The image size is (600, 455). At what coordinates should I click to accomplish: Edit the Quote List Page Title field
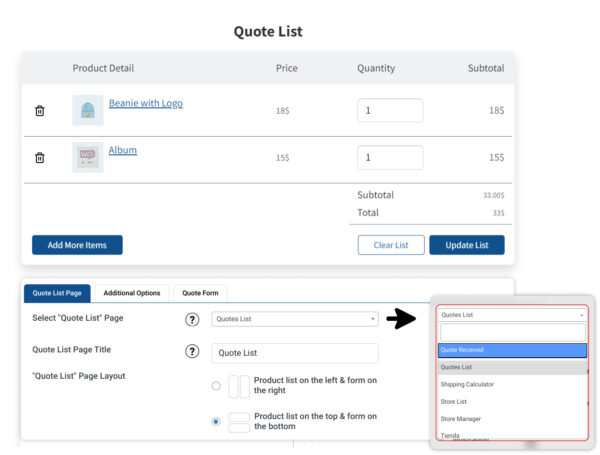coord(295,353)
